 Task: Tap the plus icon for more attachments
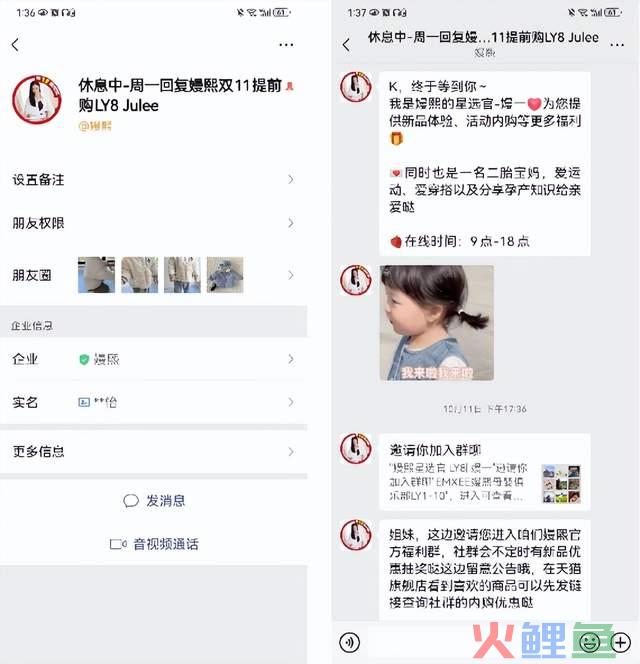point(621,642)
